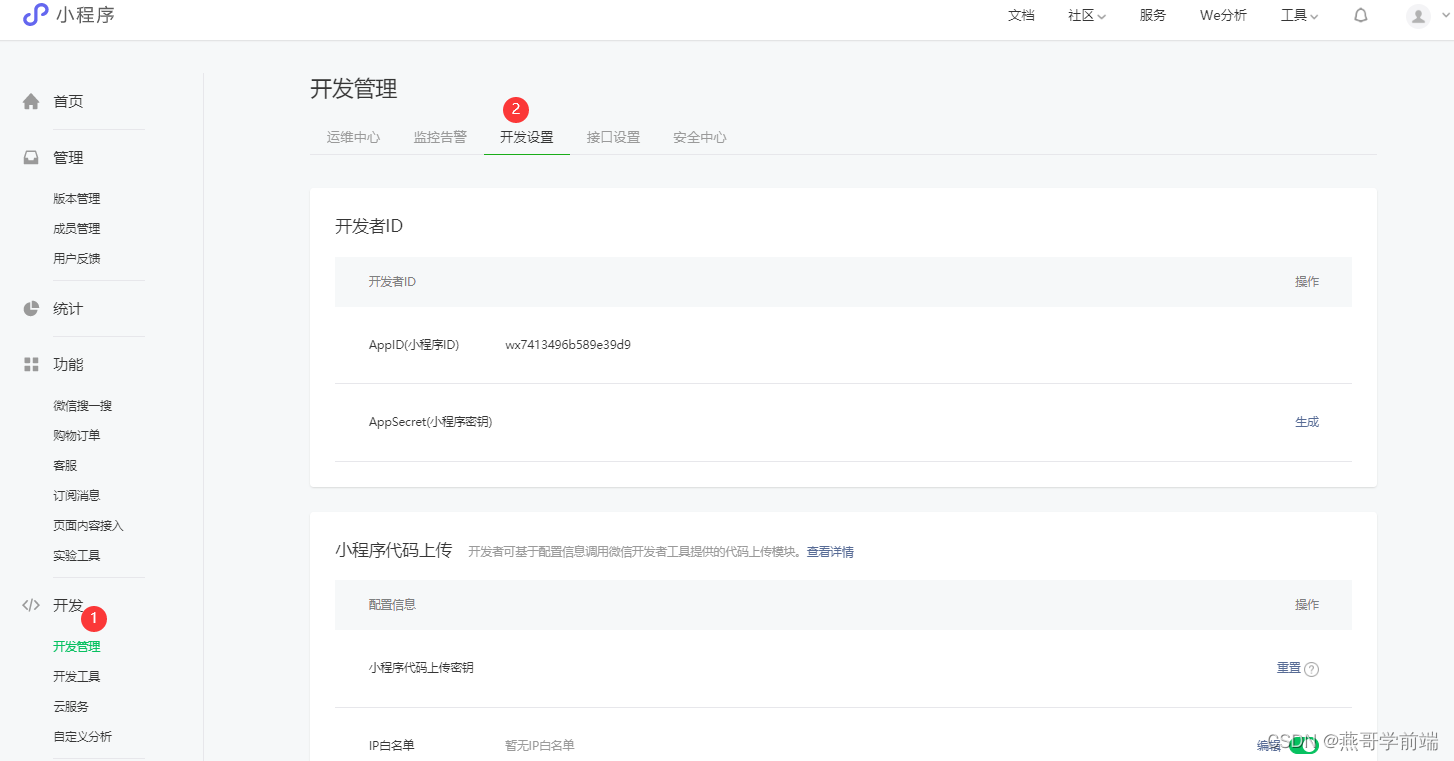Open 订阅消息 in the sidebar
1454x761 pixels.
[77, 495]
